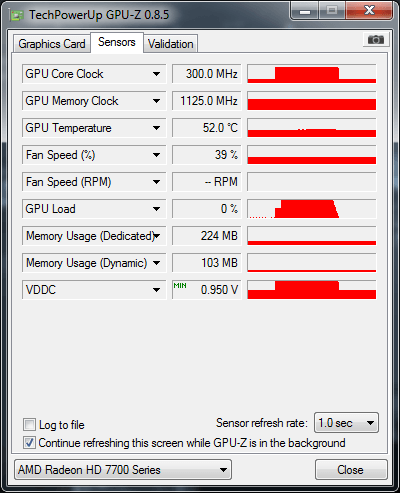
Task: Open the Fan Speed (RPM) dropdown arrow
Action: coord(156,182)
